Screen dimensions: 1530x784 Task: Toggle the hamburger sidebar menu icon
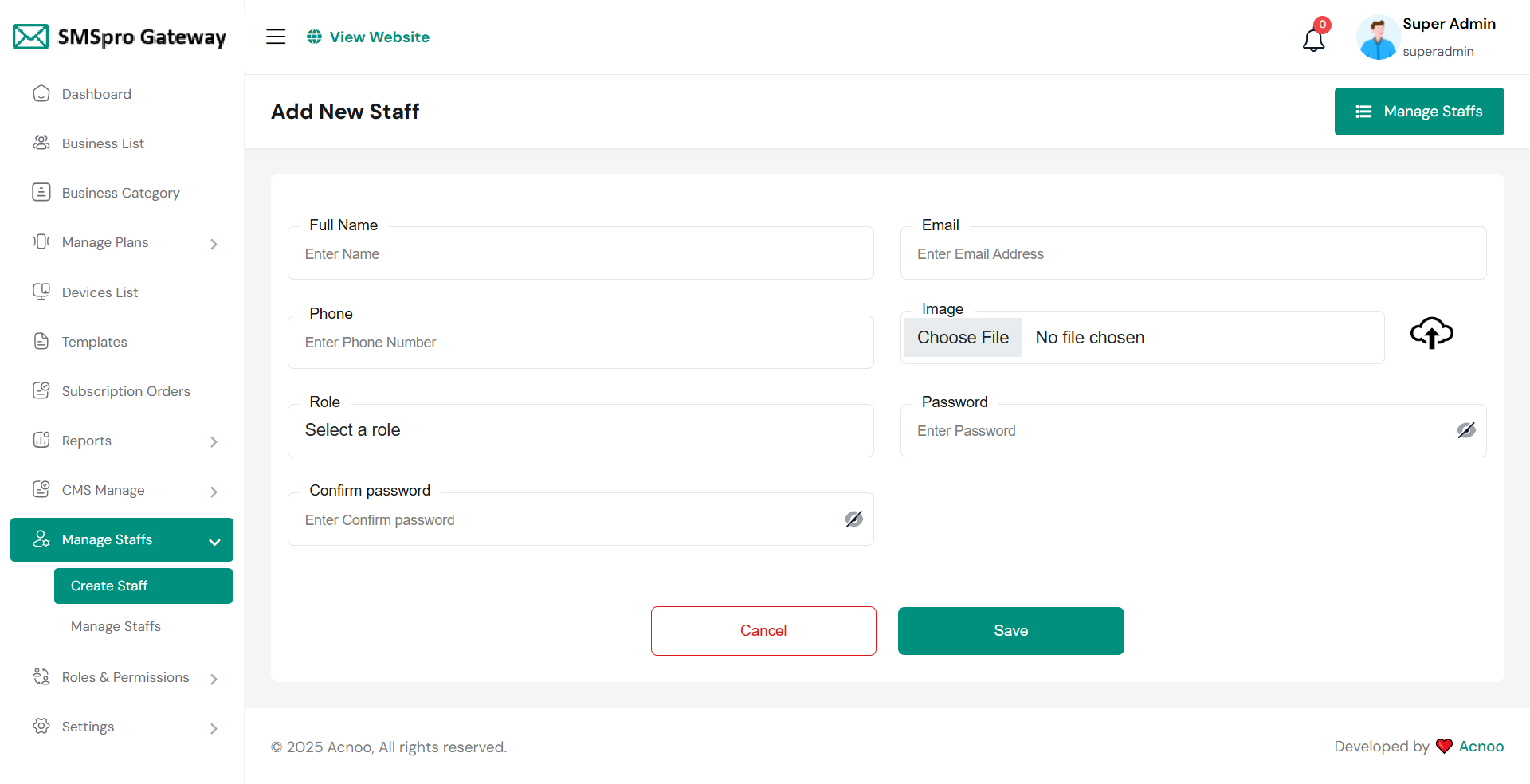[276, 37]
